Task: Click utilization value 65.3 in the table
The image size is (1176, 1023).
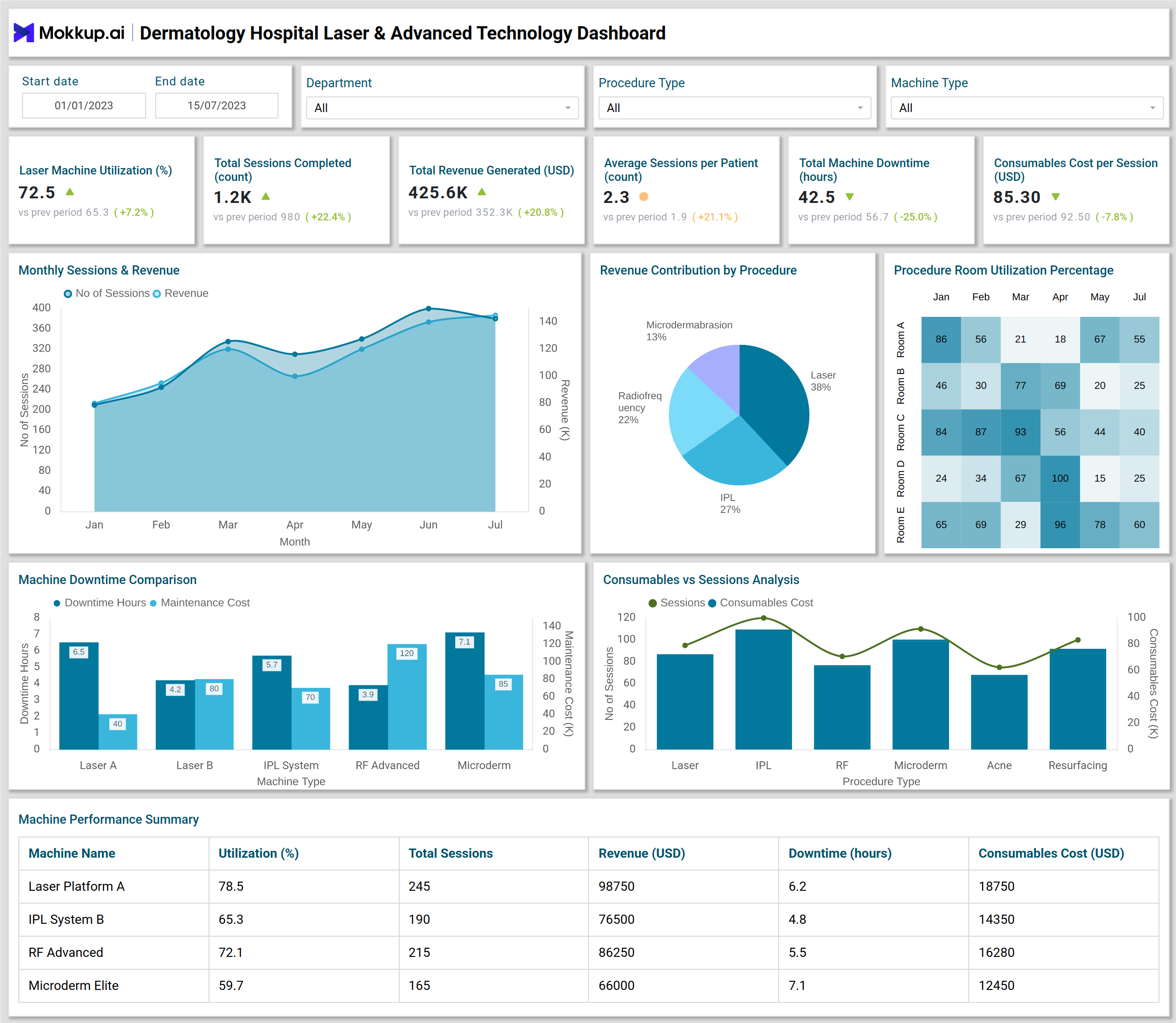Action: (x=231, y=920)
